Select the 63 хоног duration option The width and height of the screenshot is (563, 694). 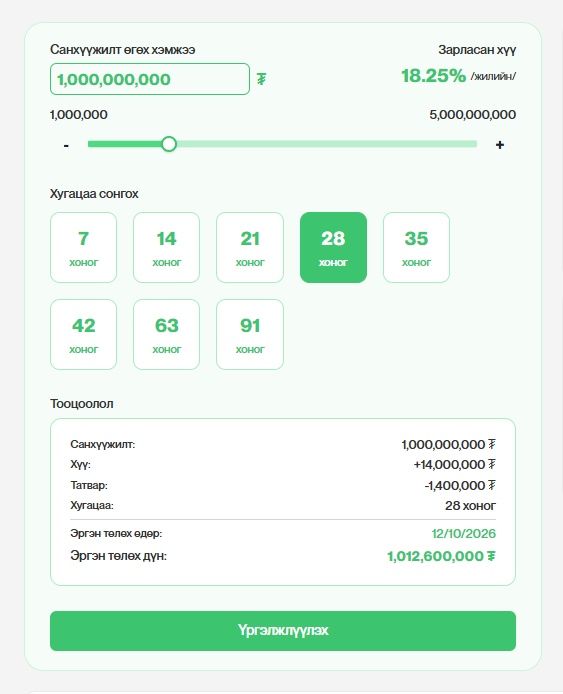(x=166, y=335)
